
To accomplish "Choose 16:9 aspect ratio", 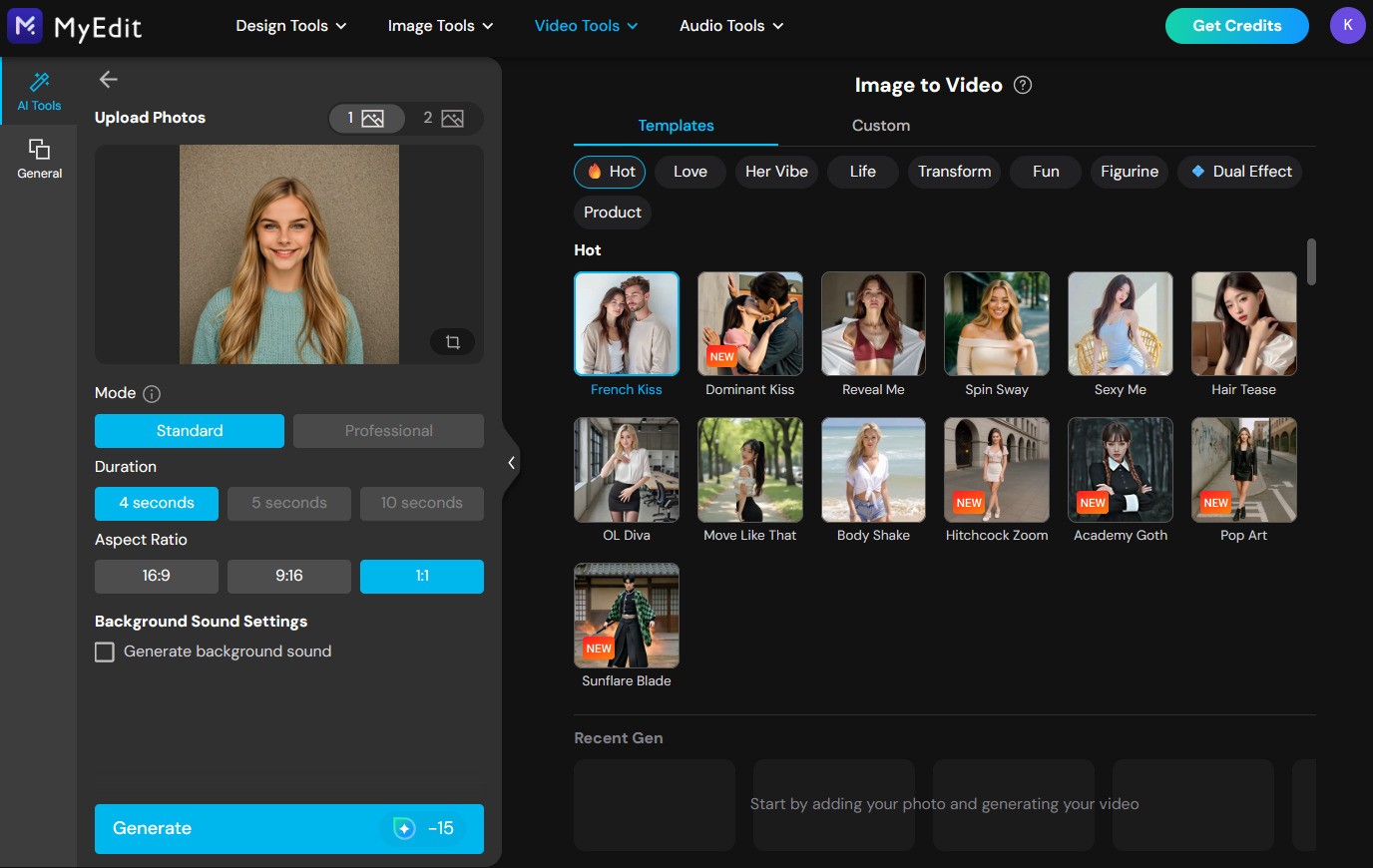I will [157, 577].
